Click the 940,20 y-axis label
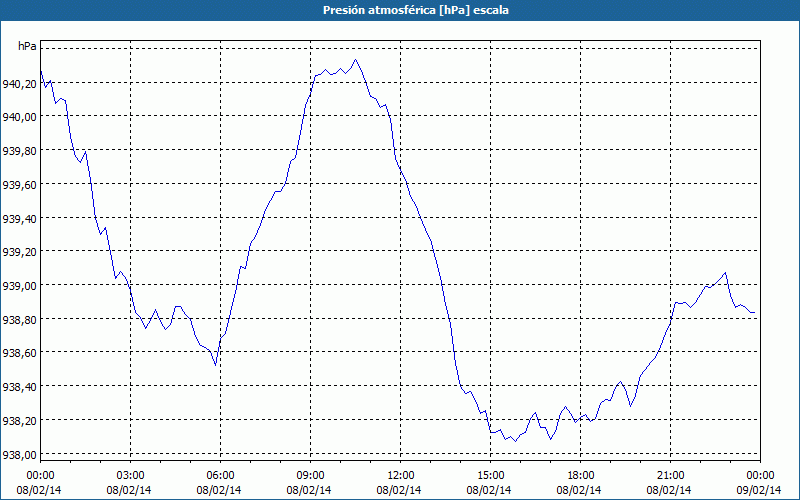The height and width of the screenshot is (500, 800). click(x=20, y=84)
